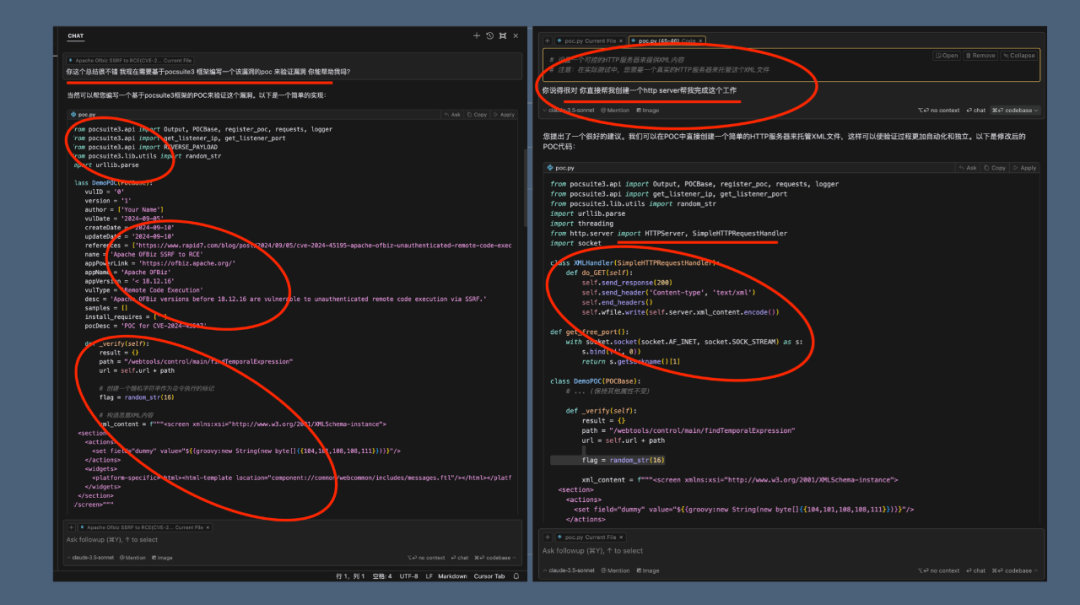Open codebase dropdown in right top message
The width and height of the screenshot is (1080, 605).
tap(1015, 110)
